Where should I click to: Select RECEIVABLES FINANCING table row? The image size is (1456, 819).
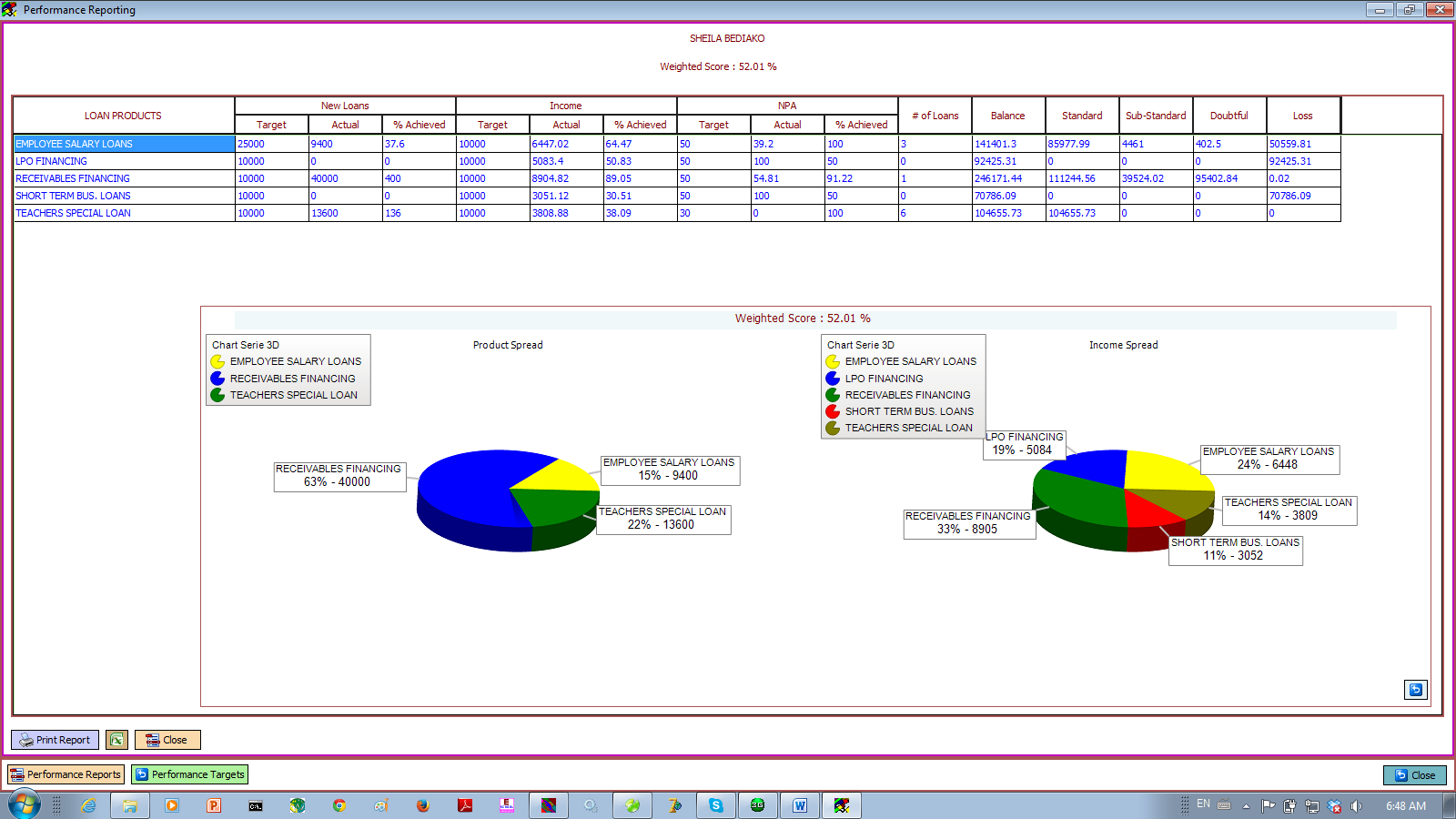677,178
